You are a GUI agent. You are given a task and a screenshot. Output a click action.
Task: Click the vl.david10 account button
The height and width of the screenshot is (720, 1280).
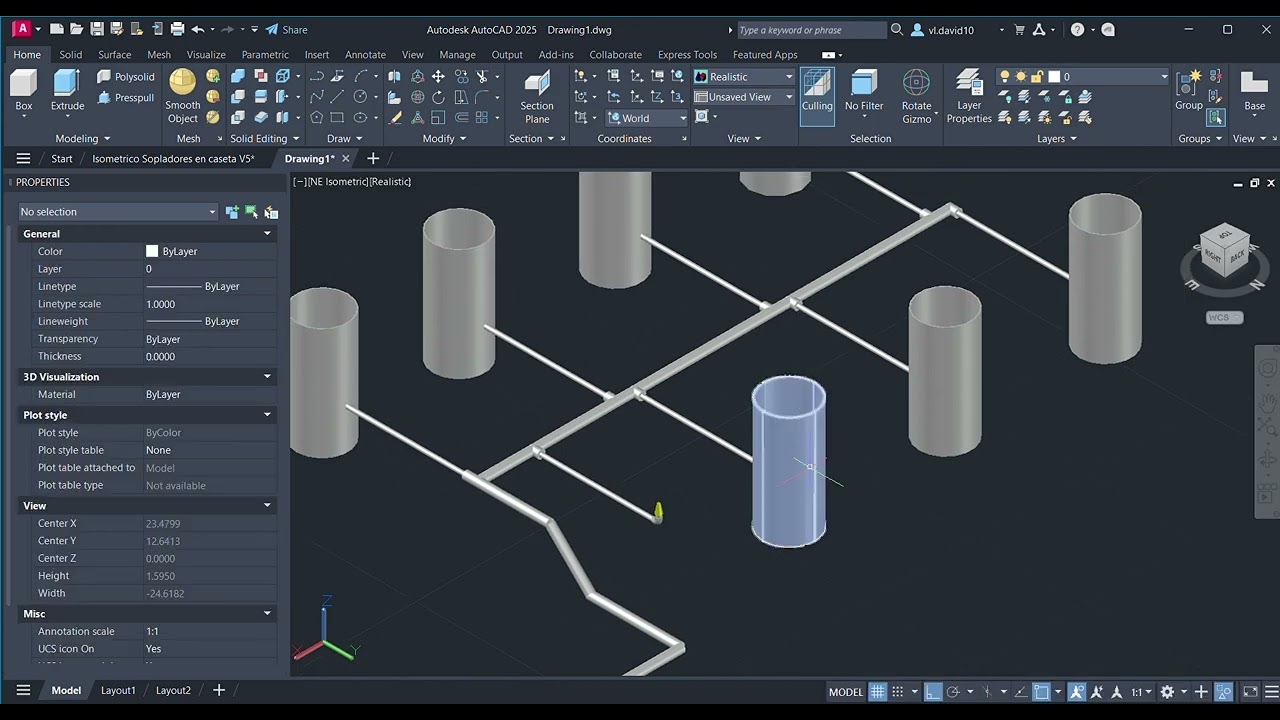pyautogui.click(x=951, y=30)
